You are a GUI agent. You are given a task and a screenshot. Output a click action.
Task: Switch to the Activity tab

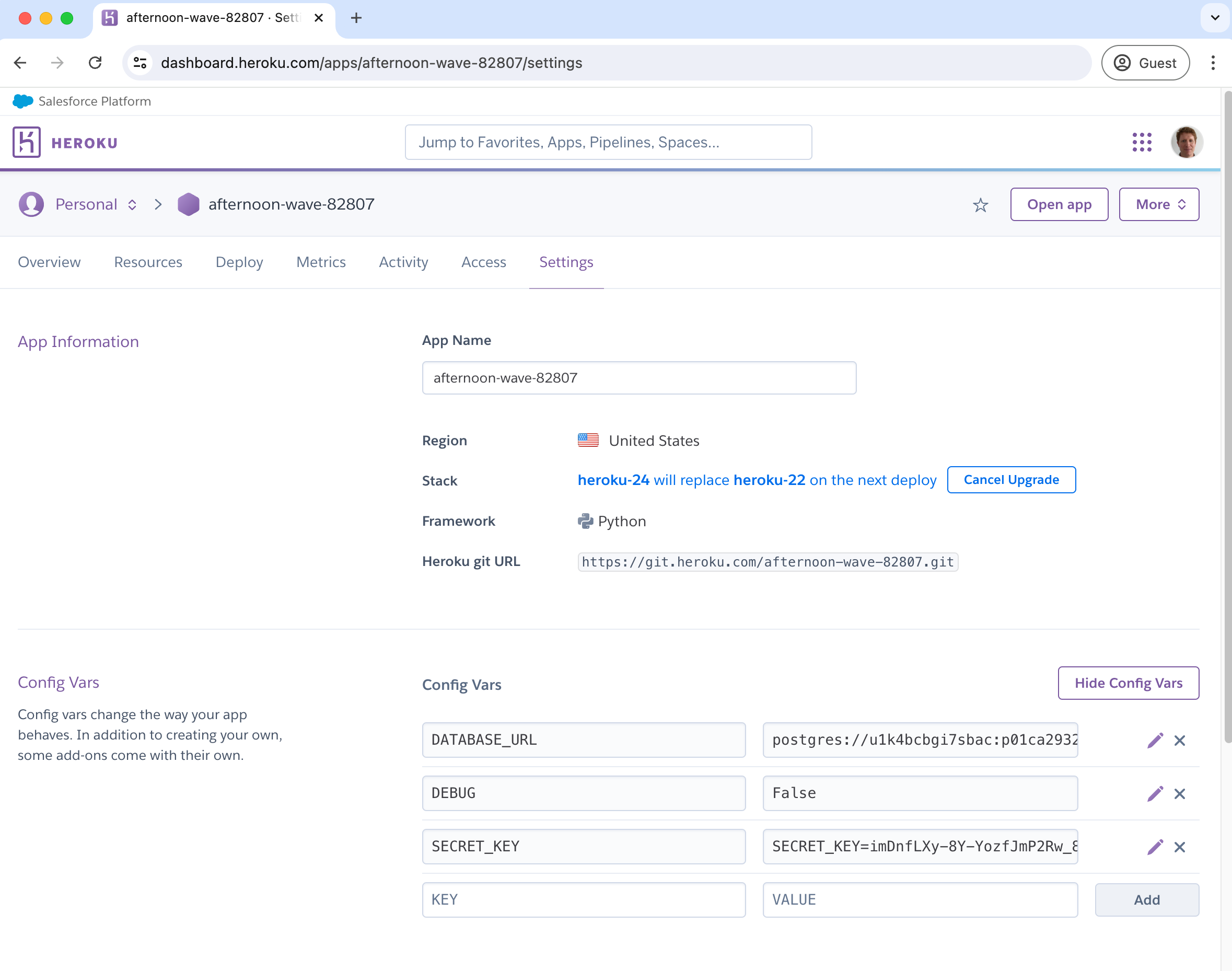(x=403, y=262)
